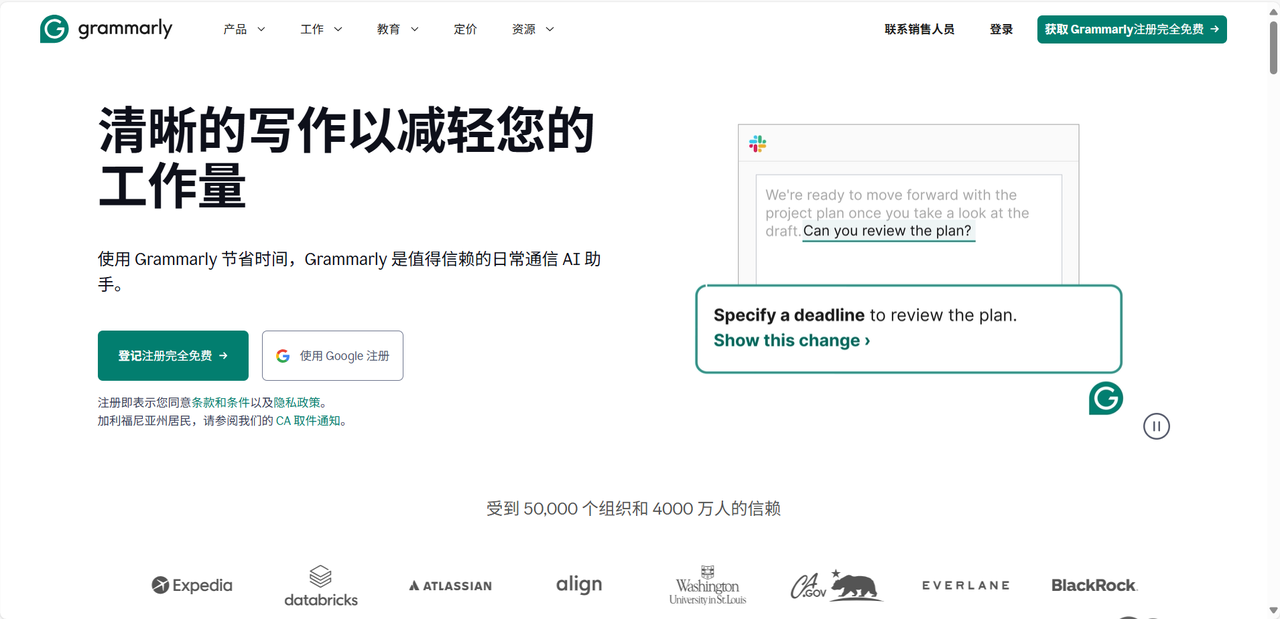Open the 条款和条件 link
Image resolution: width=1280 pixels, height=619 pixels.
[221, 402]
